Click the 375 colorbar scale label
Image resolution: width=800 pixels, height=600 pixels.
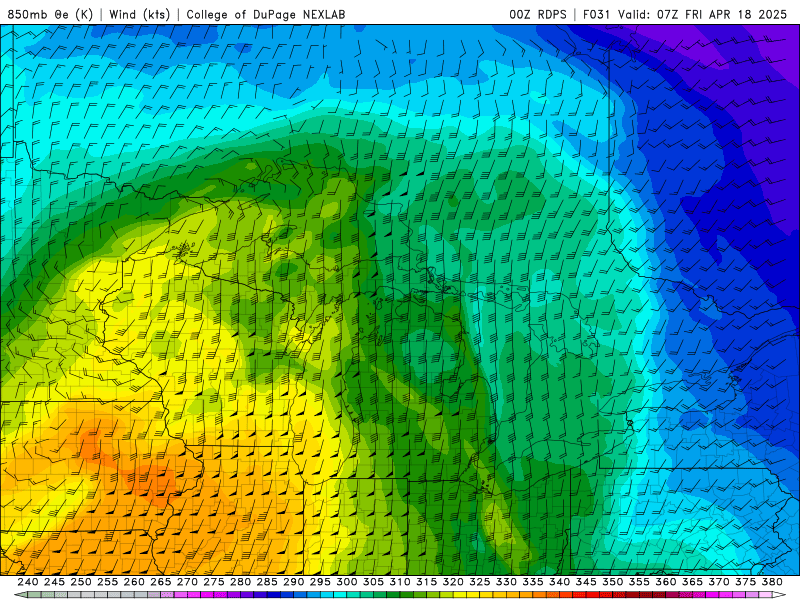tap(745, 582)
